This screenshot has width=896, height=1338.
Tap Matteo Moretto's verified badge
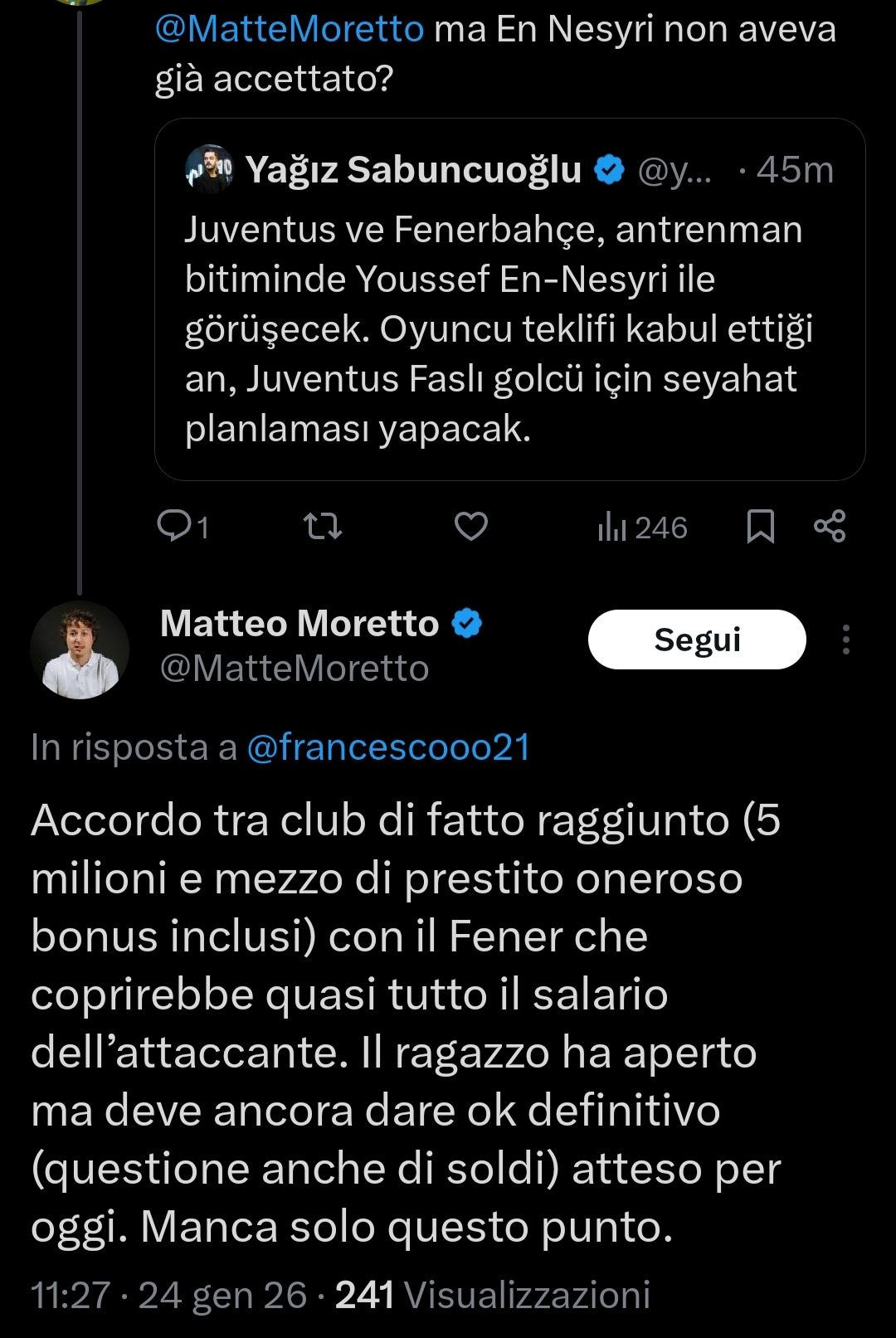click(x=467, y=623)
